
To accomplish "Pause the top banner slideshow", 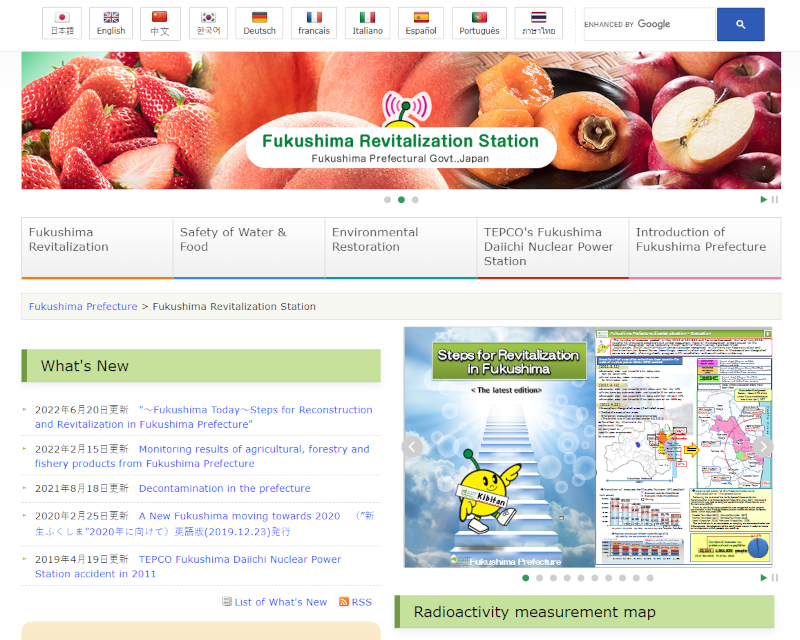I will coord(775,199).
